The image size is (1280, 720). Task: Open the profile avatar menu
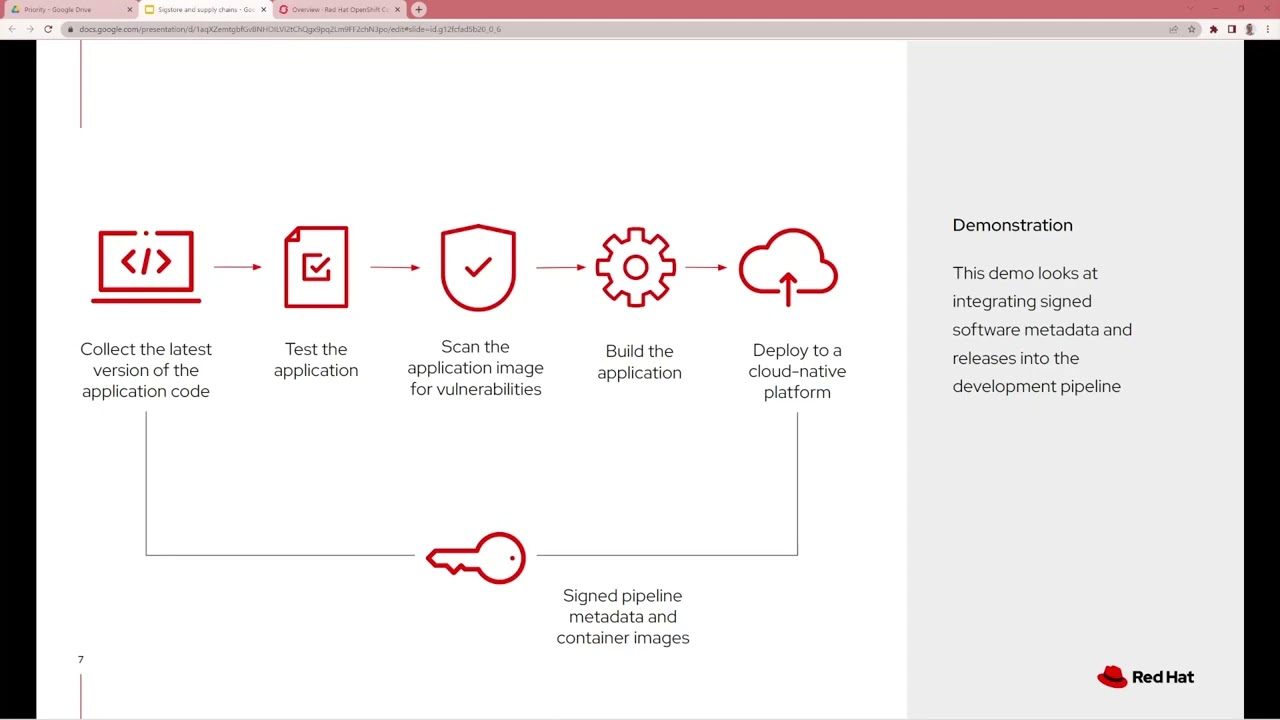coord(1250,29)
